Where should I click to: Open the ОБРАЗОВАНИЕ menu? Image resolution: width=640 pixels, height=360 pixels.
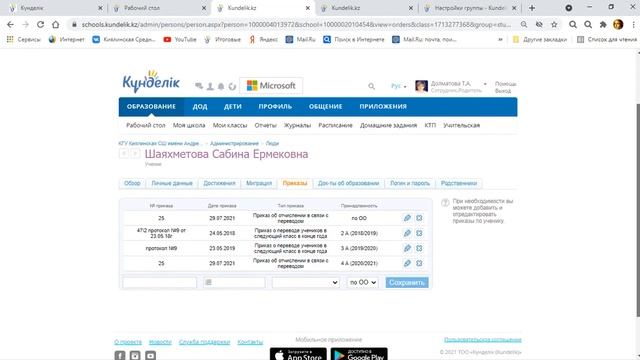point(151,107)
